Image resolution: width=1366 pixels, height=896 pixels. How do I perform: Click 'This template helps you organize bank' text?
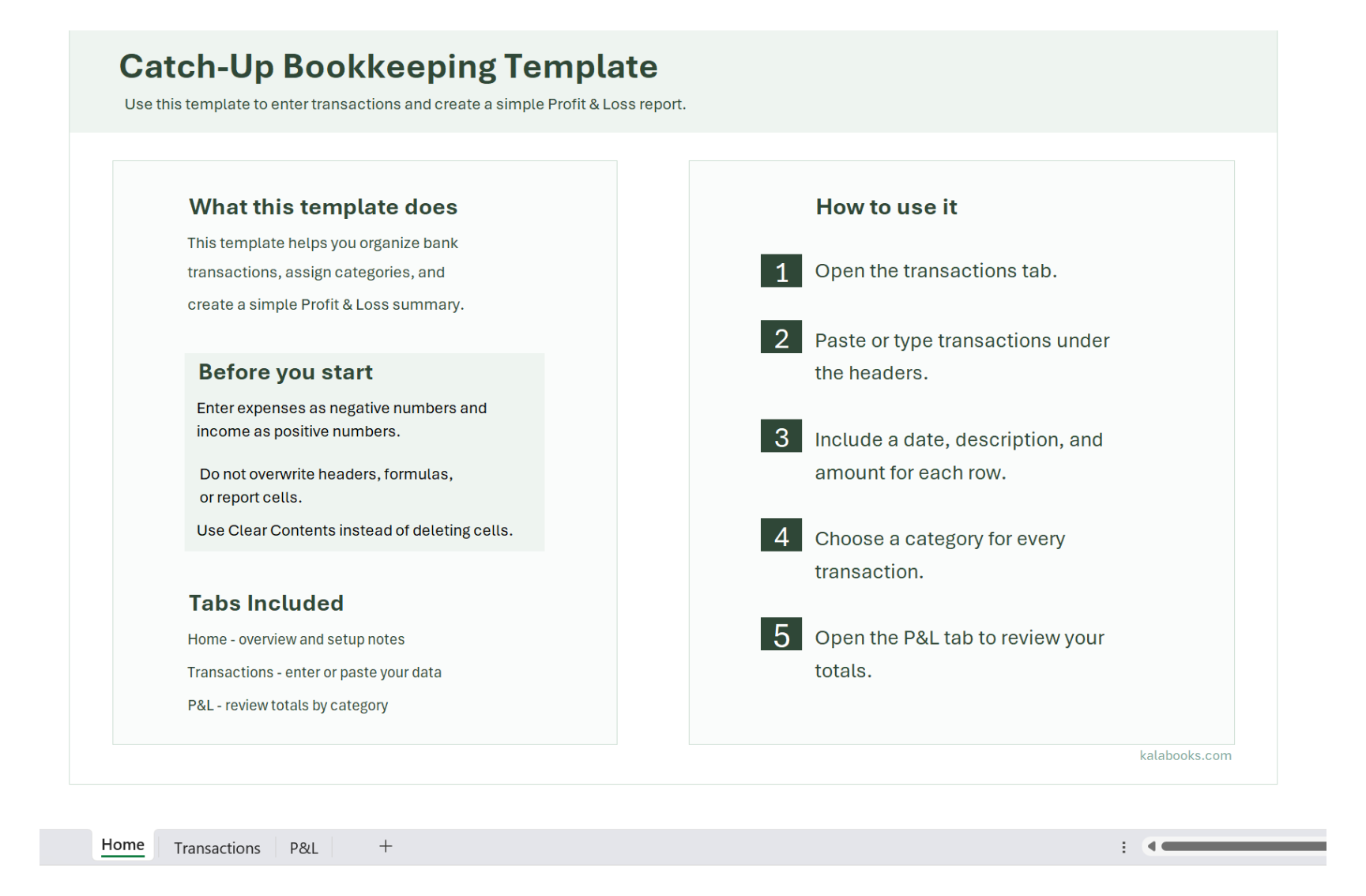[322, 243]
